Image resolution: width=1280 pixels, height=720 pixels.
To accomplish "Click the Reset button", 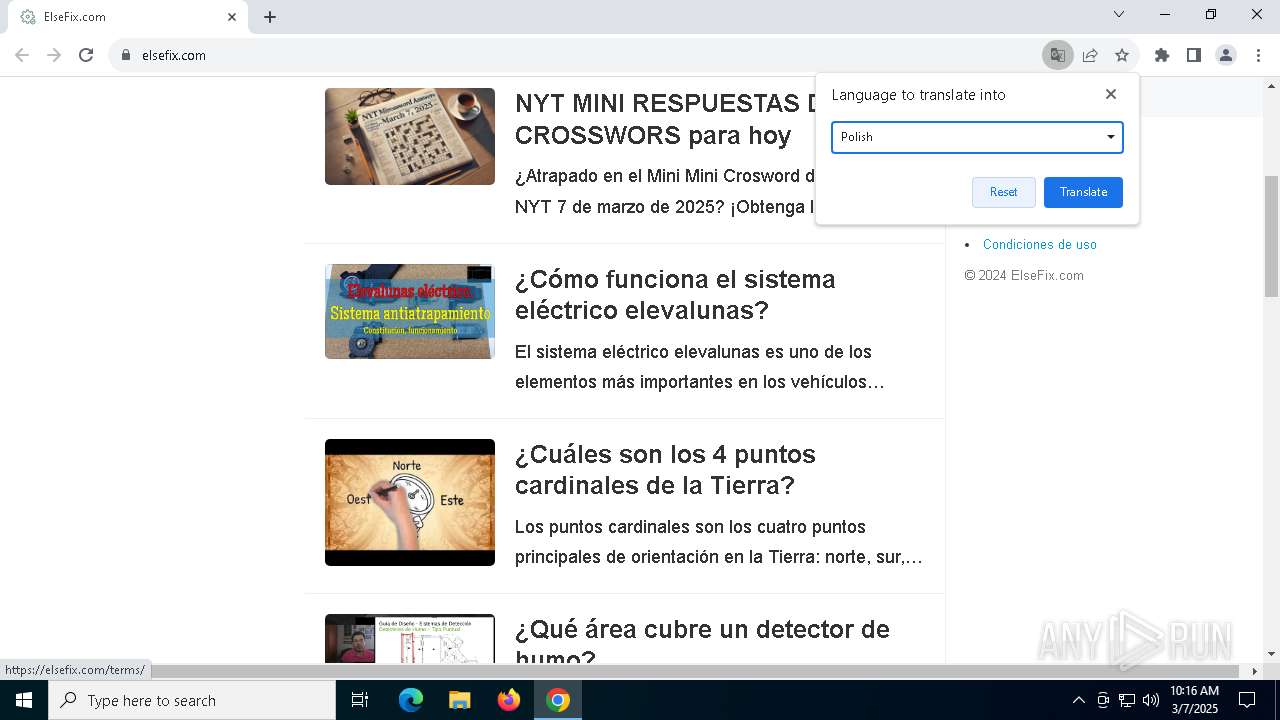I will tap(1003, 192).
